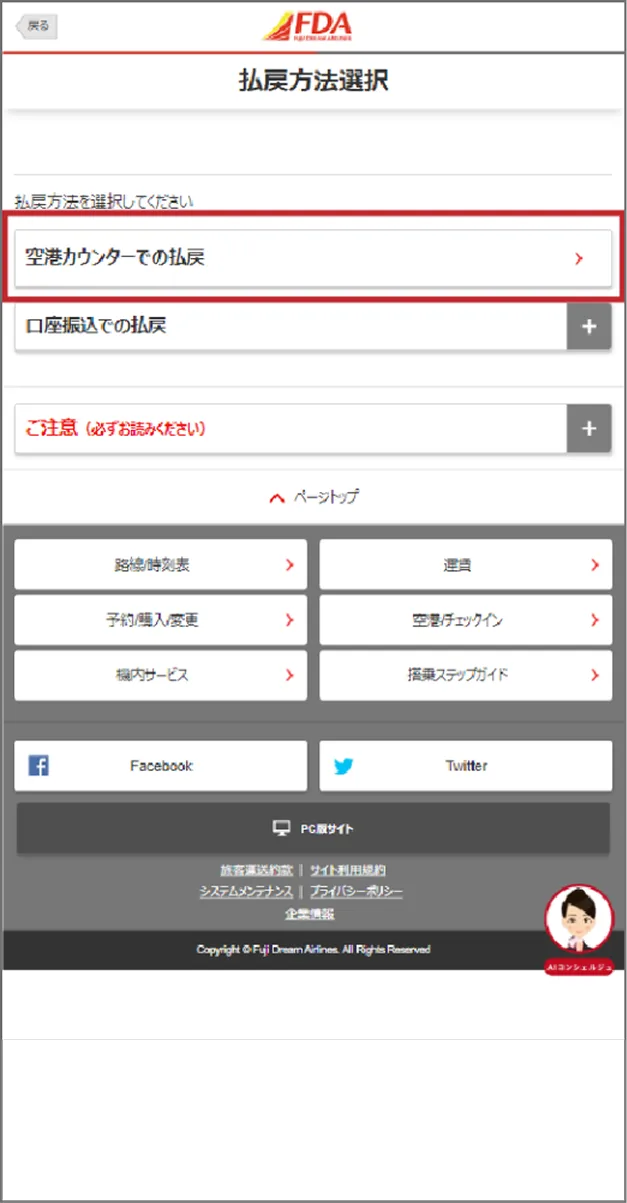Click the red arrow on 路線/時刻表
Image resolution: width=627 pixels, height=1203 pixels.
click(x=289, y=565)
